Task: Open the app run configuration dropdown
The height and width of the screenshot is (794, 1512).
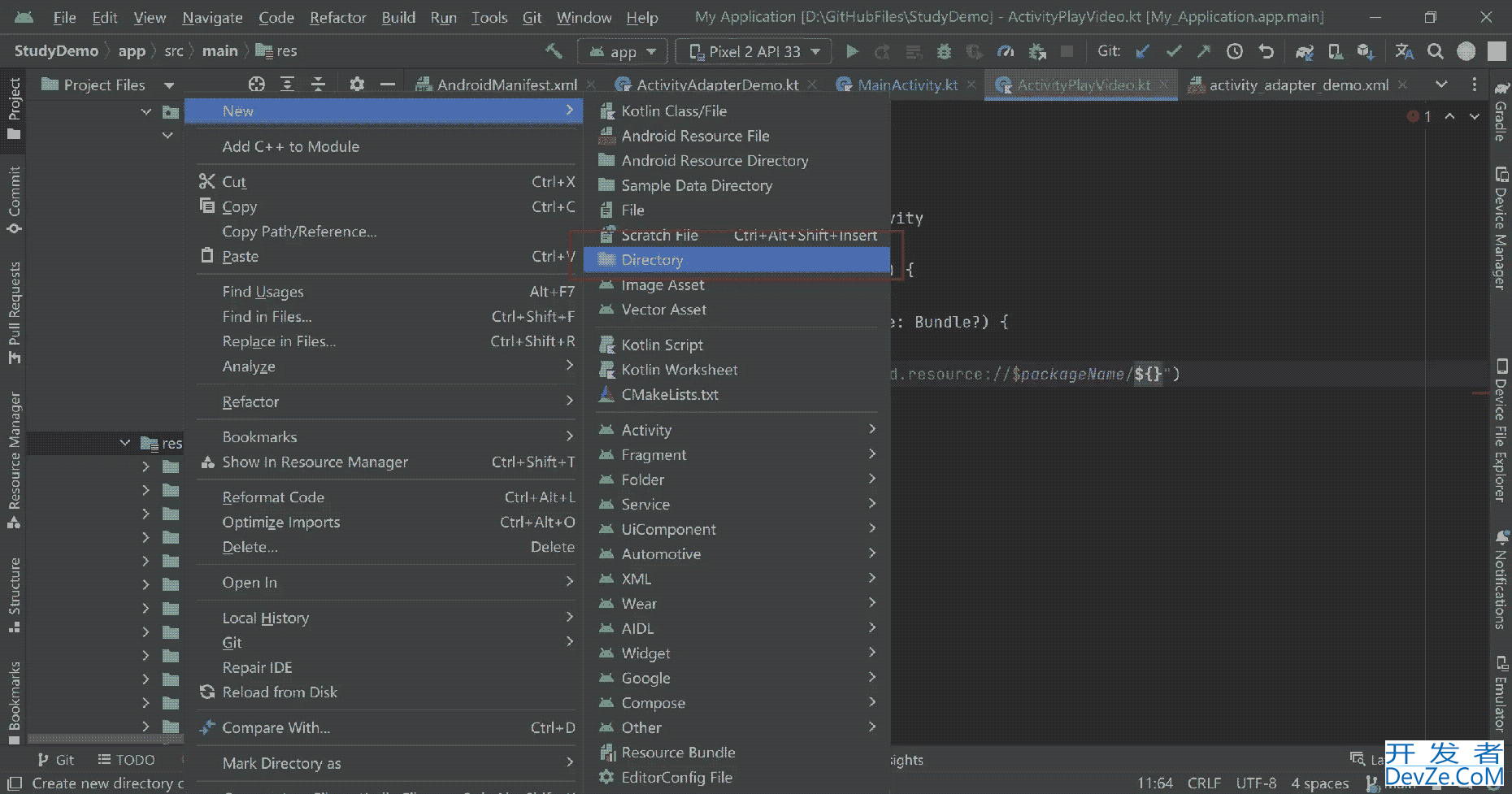Action: click(623, 51)
